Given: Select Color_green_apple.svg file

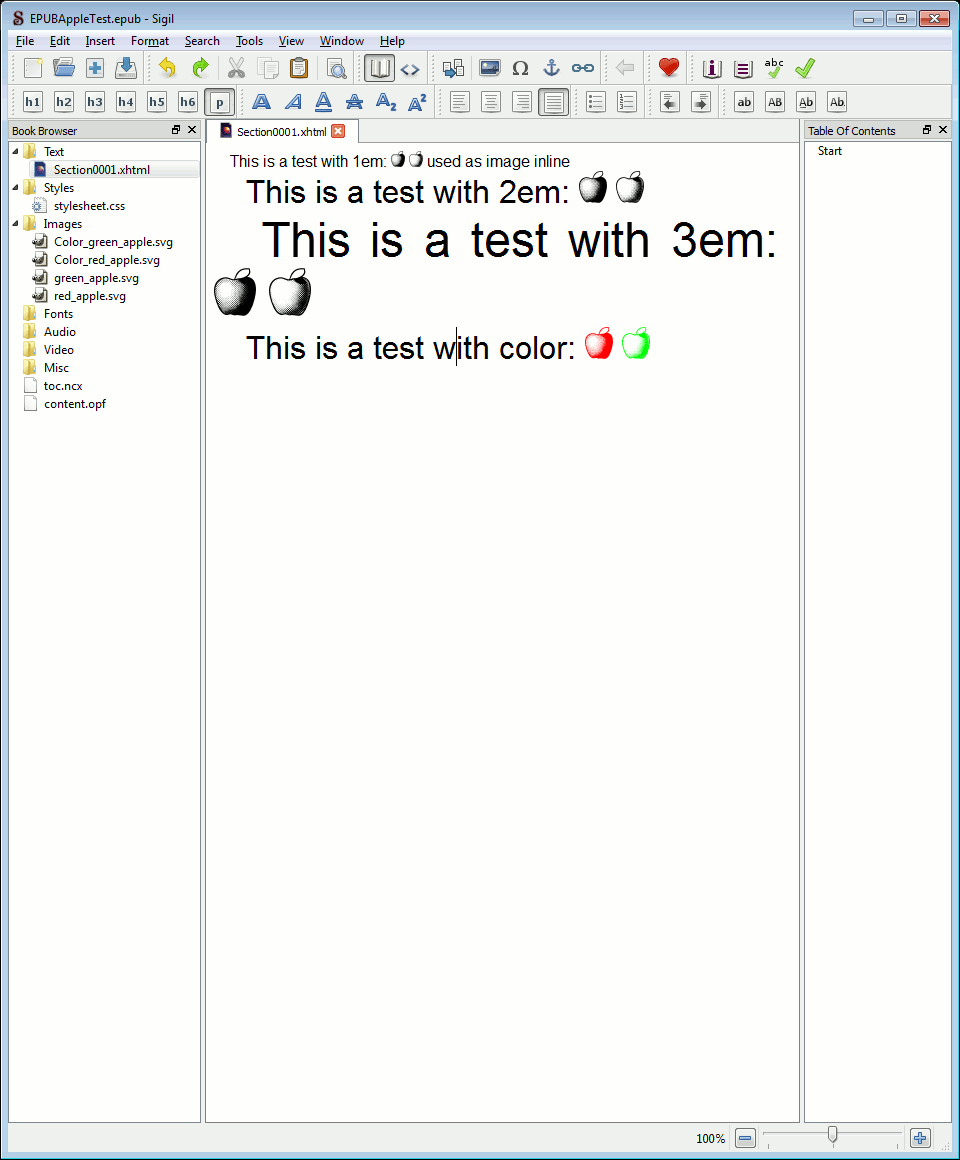Looking at the screenshot, I should (112, 242).
